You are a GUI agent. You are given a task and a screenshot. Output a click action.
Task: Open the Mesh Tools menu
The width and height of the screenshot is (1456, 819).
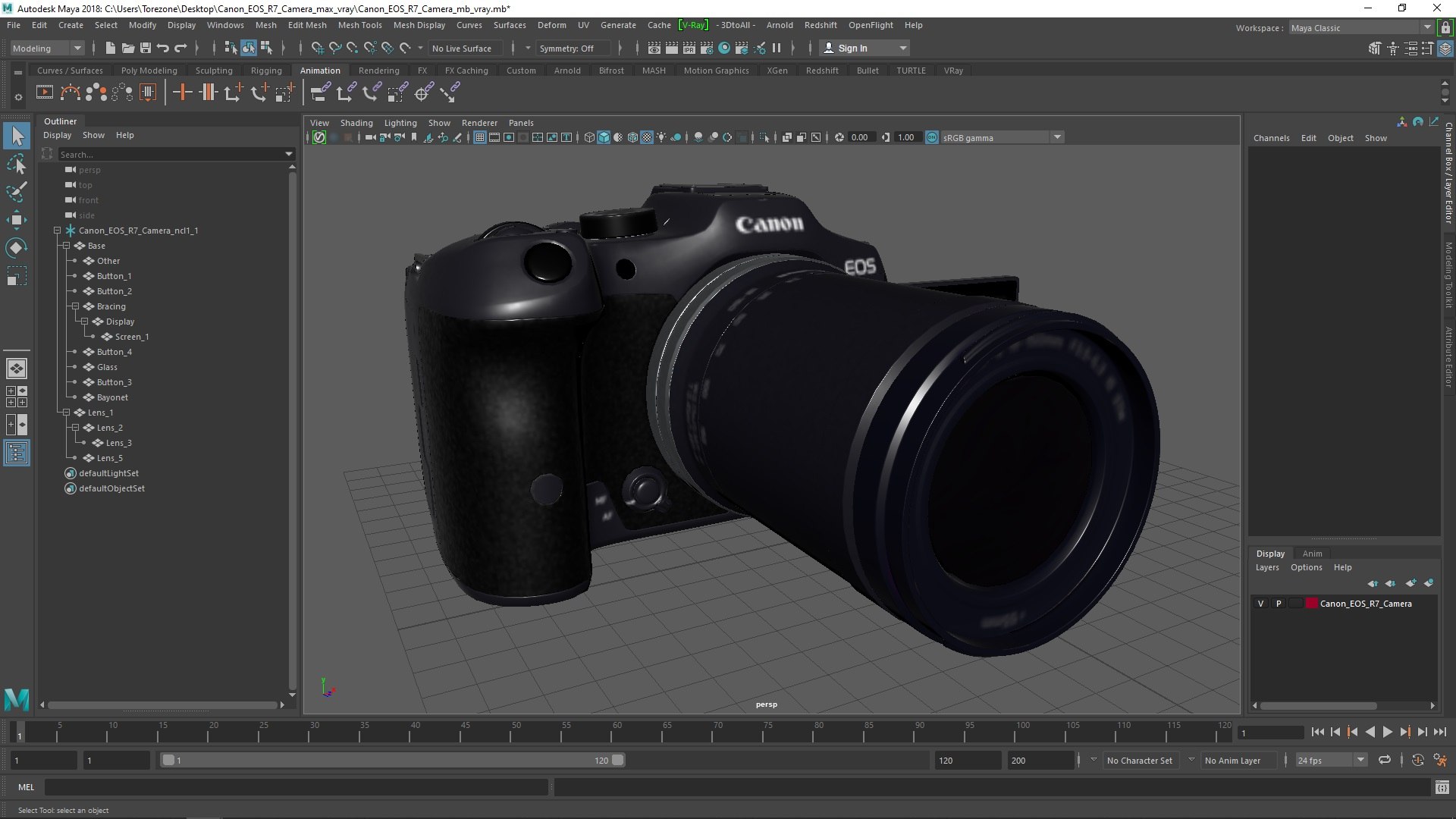[359, 25]
